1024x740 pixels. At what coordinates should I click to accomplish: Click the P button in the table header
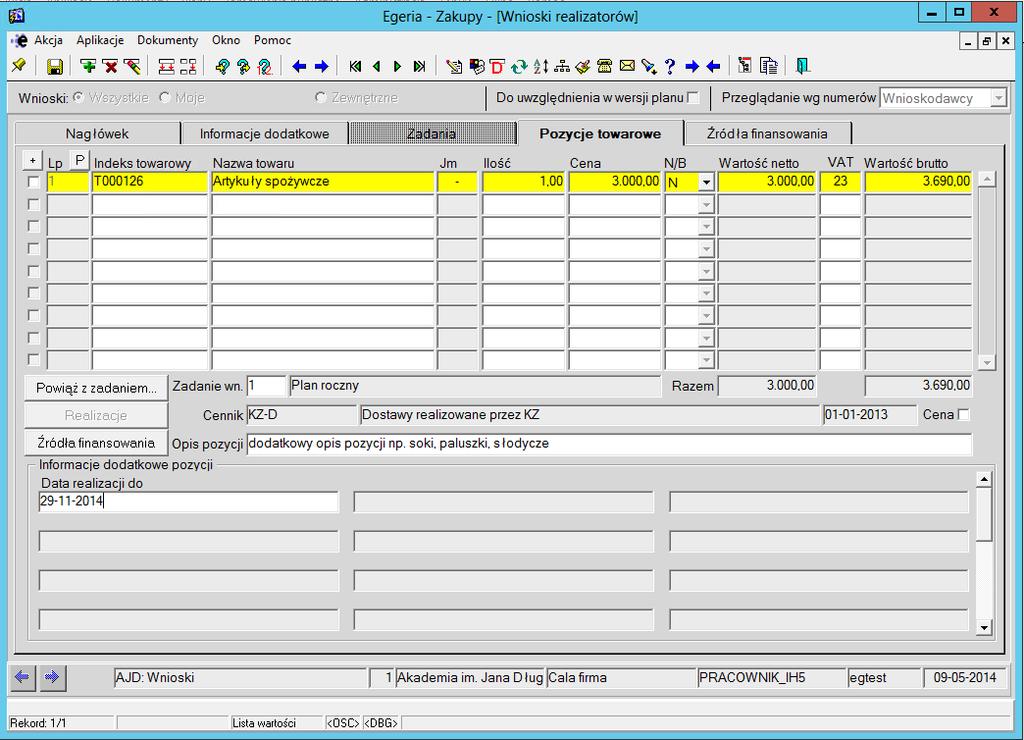tap(79, 160)
